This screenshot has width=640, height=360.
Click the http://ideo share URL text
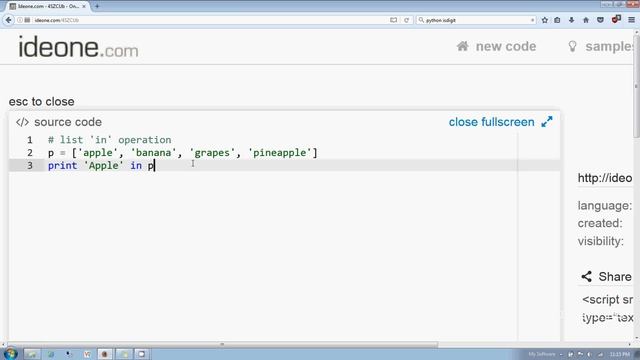[x=605, y=178]
